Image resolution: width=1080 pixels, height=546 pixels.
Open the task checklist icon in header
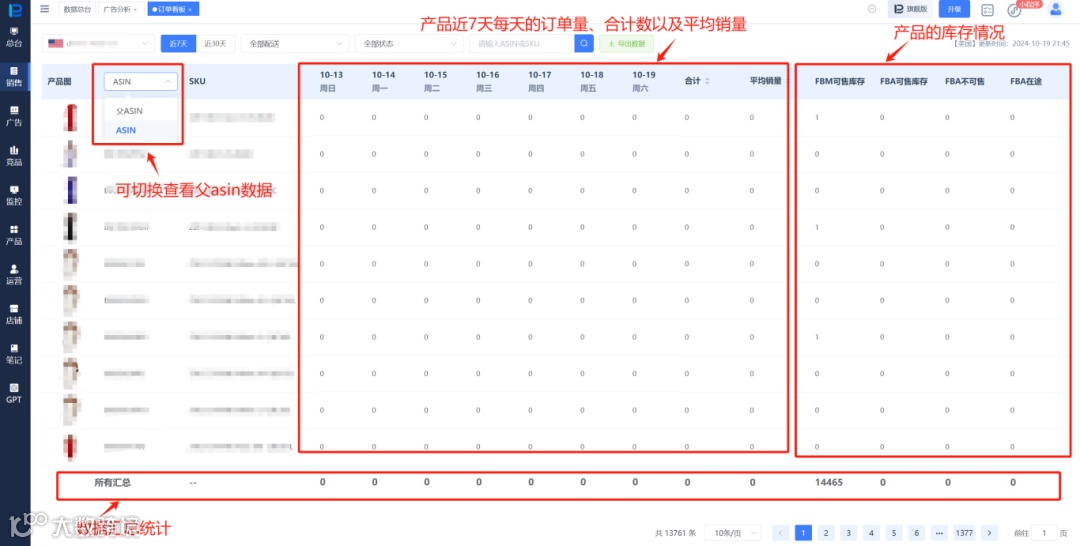click(x=988, y=10)
